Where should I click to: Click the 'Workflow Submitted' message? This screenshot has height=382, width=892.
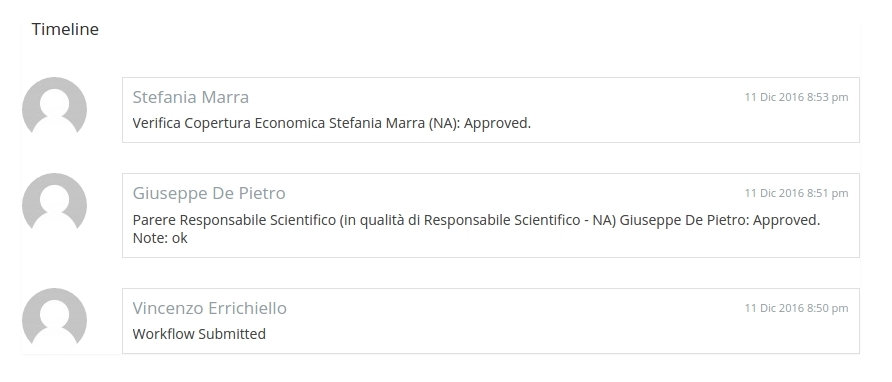click(199, 334)
